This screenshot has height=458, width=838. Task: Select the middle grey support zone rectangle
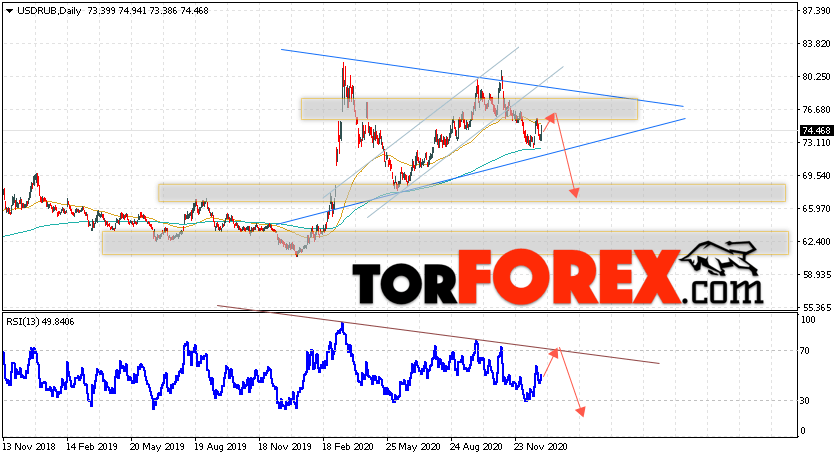(x=472, y=193)
